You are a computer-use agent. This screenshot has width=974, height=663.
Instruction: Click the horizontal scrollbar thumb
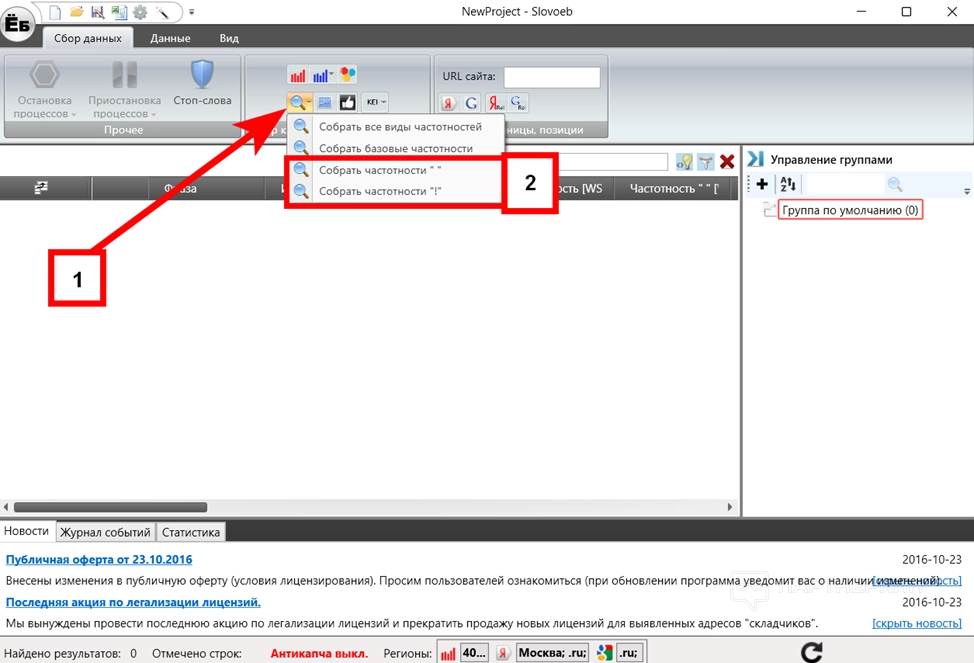tap(110, 507)
